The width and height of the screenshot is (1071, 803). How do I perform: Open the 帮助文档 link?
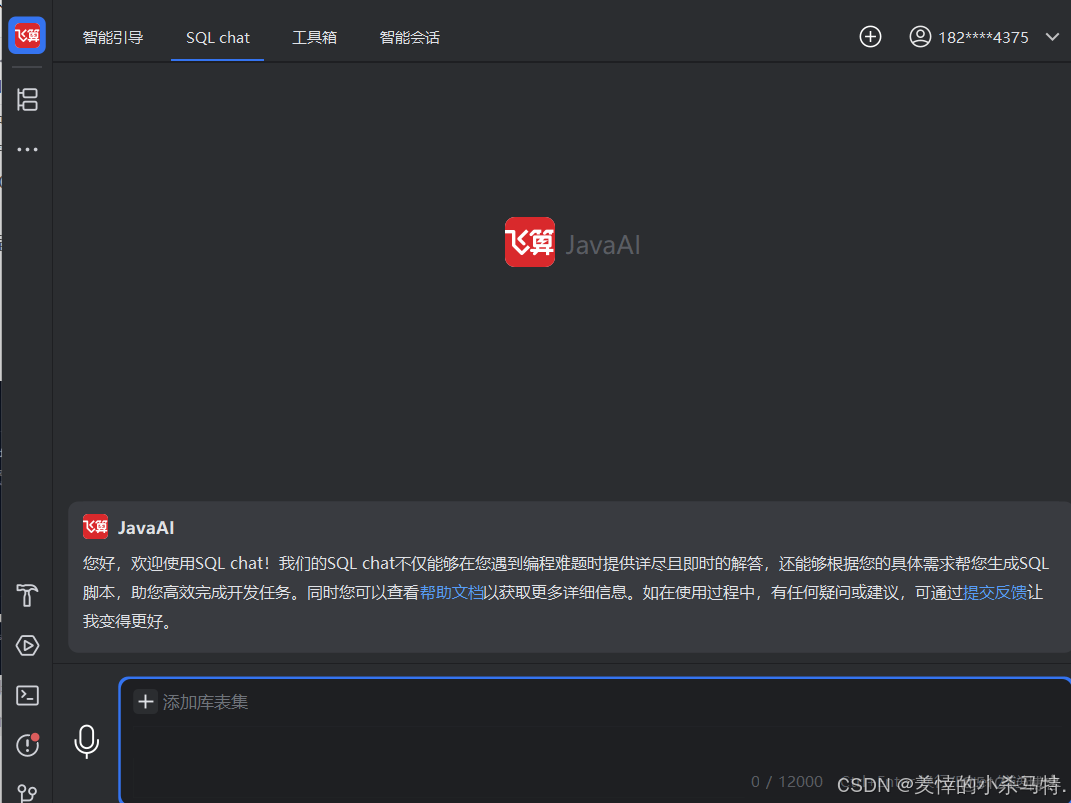tap(452, 591)
